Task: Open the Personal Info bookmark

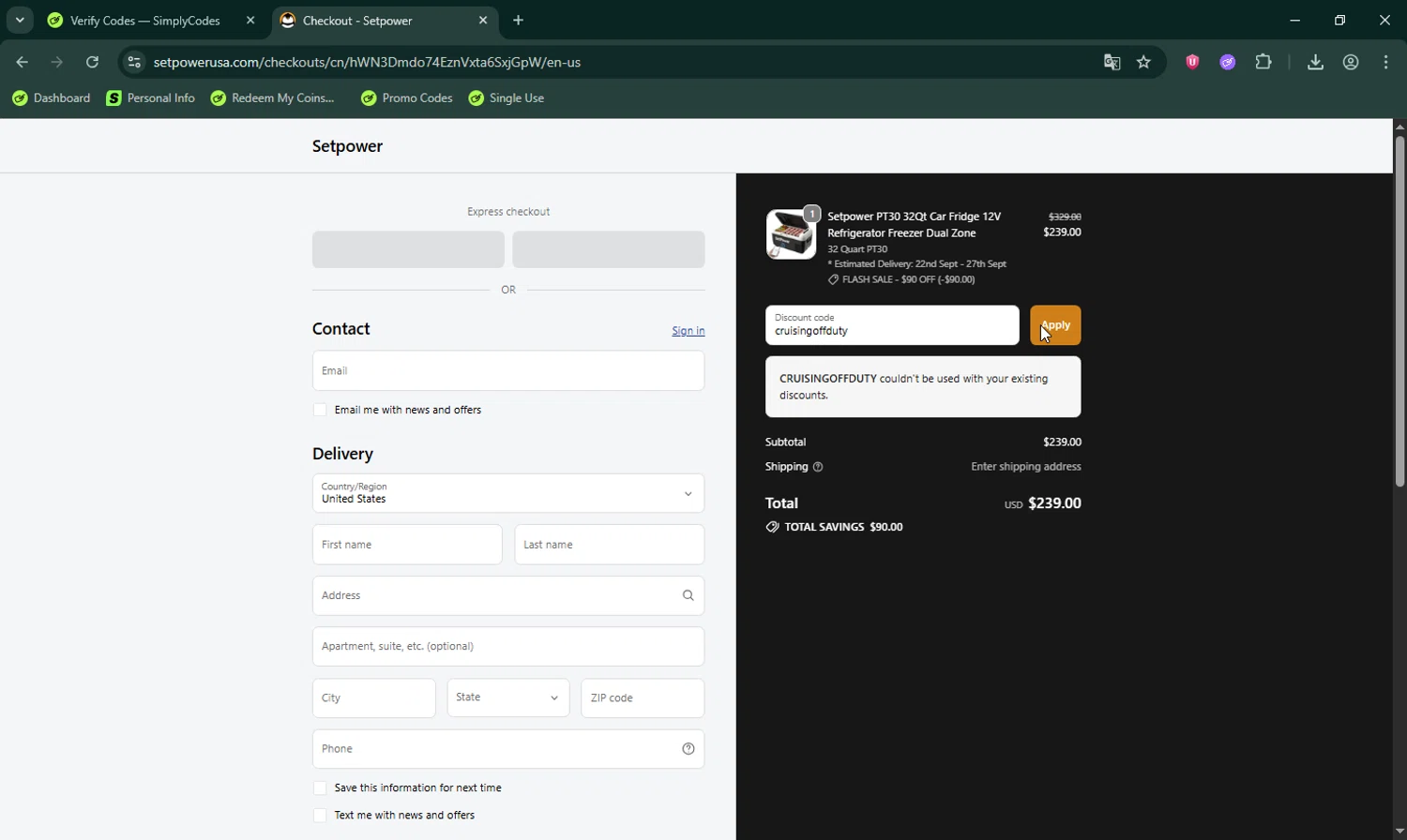Action: point(151,98)
